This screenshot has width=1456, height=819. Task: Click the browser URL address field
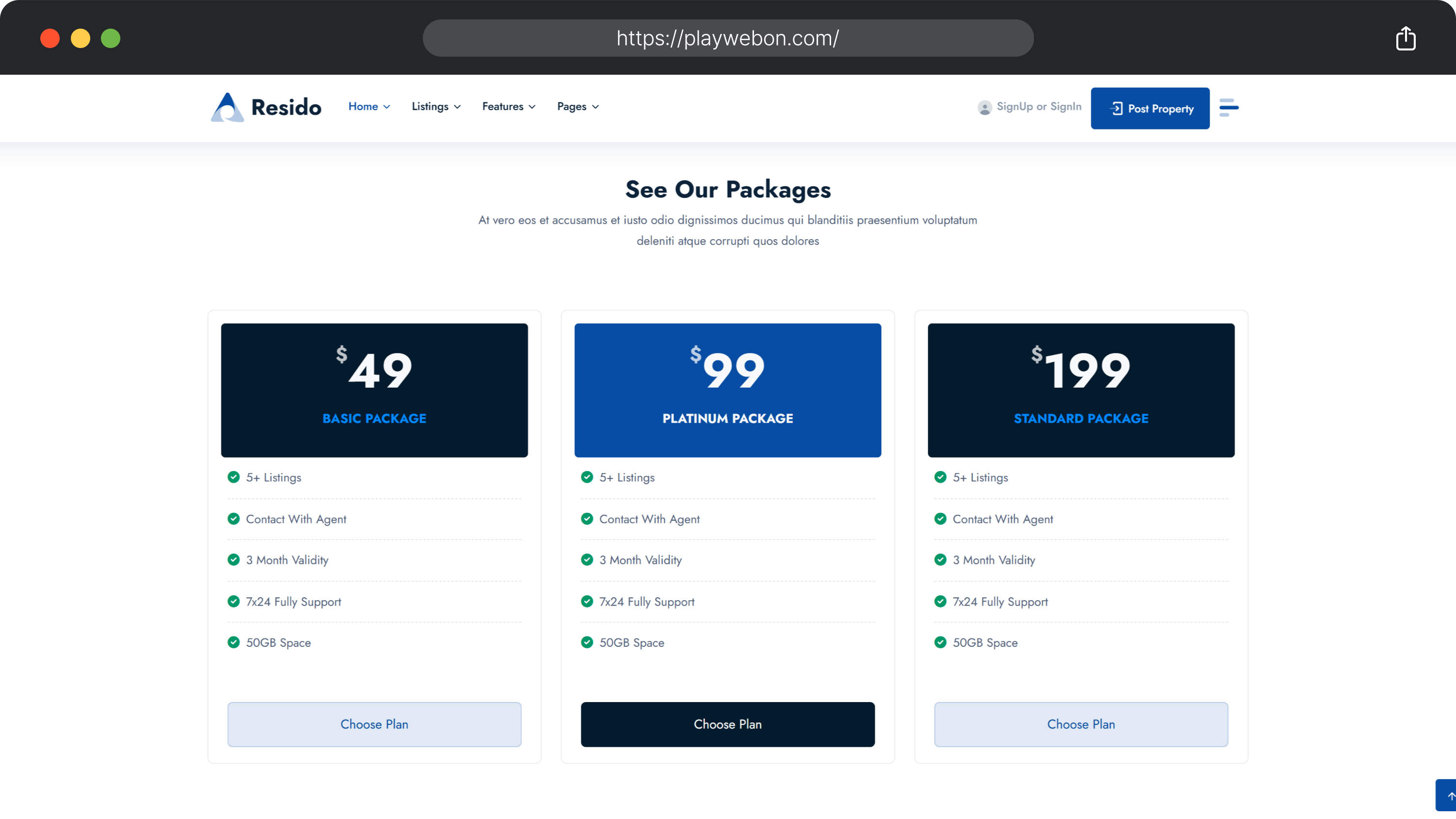click(727, 38)
